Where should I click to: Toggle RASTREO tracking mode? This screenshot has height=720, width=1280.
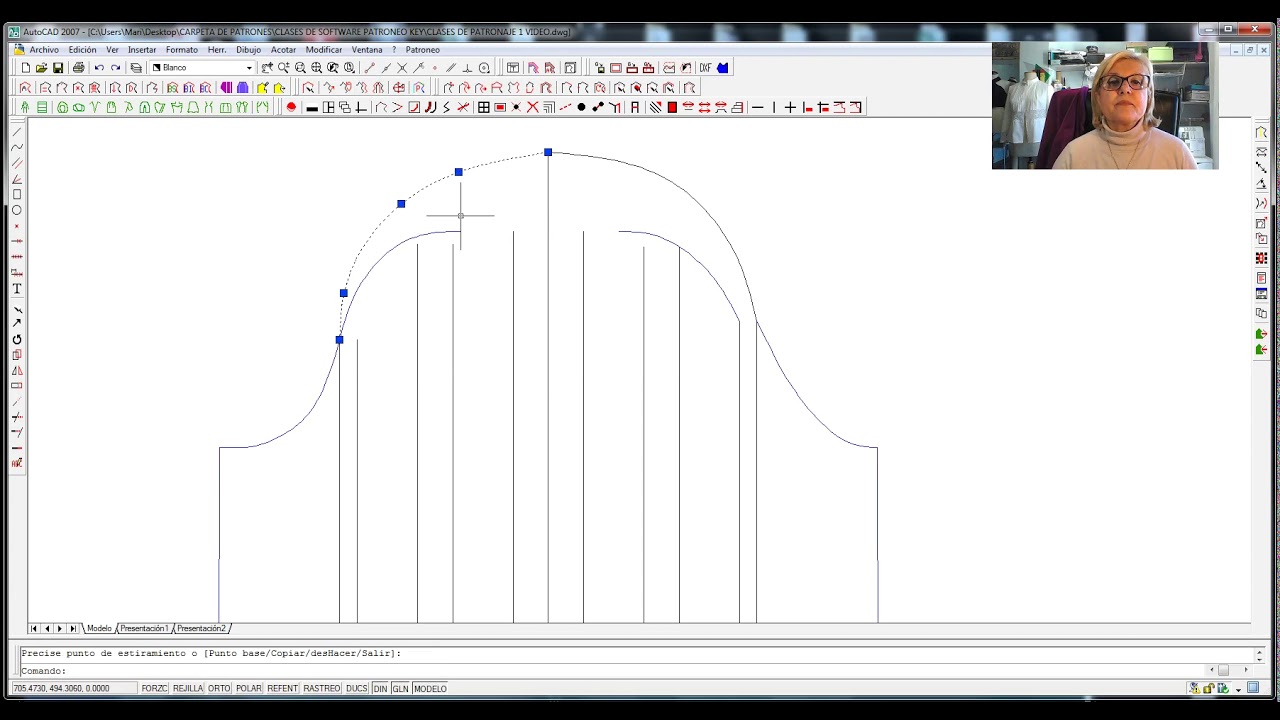[322, 688]
